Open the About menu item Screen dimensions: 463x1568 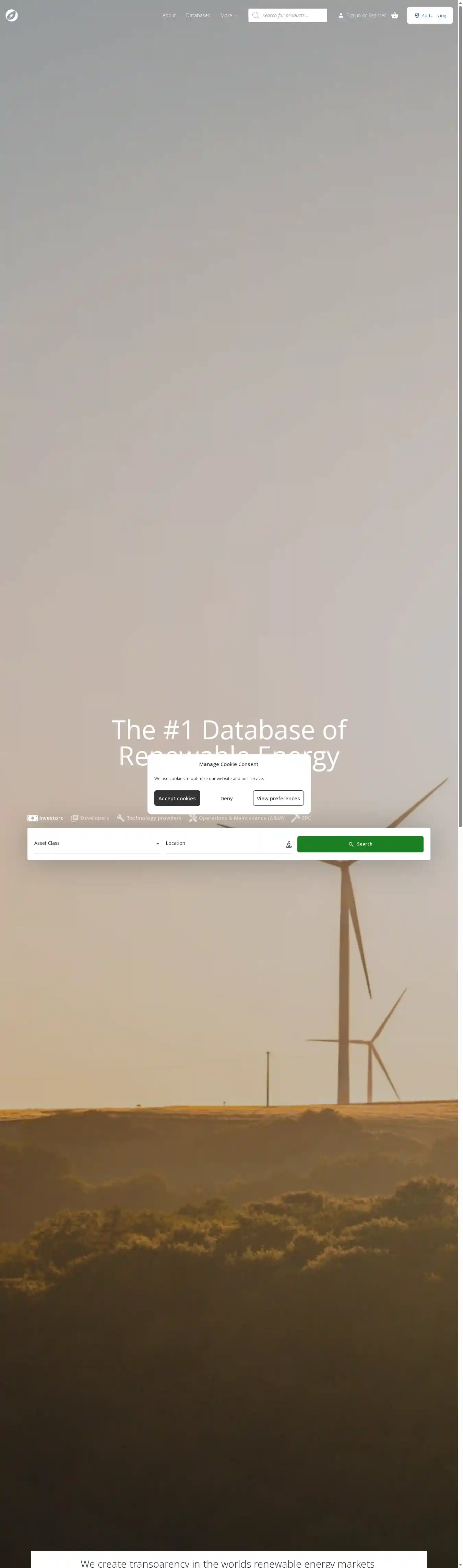(x=169, y=16)
